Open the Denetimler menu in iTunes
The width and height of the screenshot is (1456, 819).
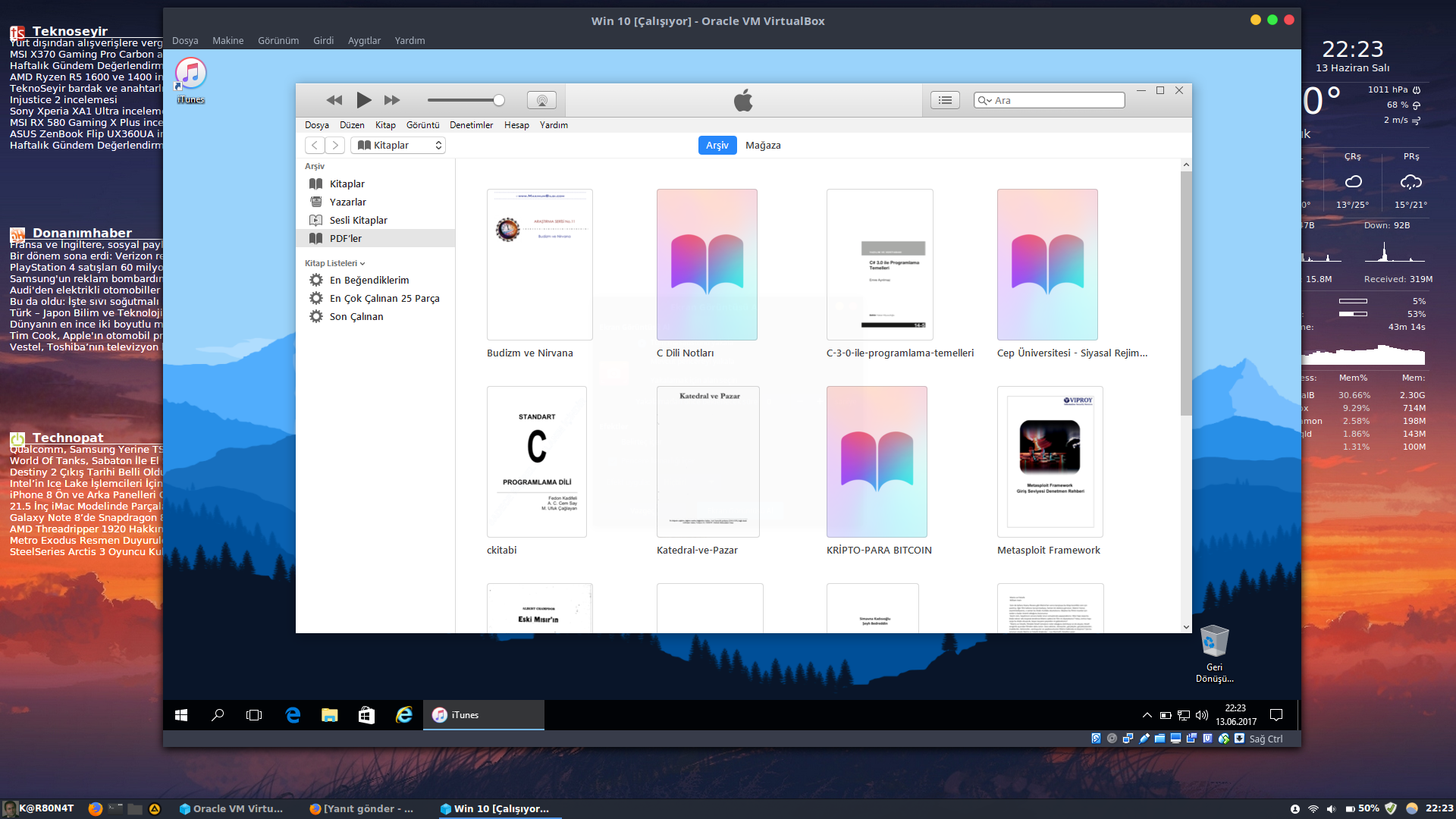pyautogui.click(x=471, y=125)
